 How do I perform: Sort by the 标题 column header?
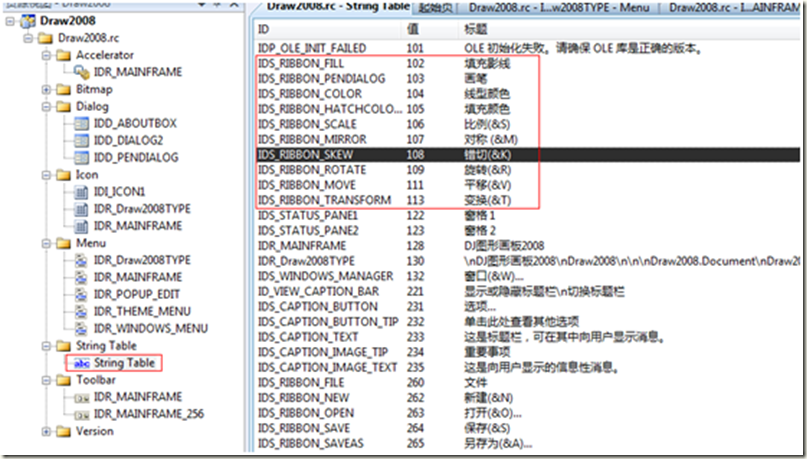pos(629,29)
